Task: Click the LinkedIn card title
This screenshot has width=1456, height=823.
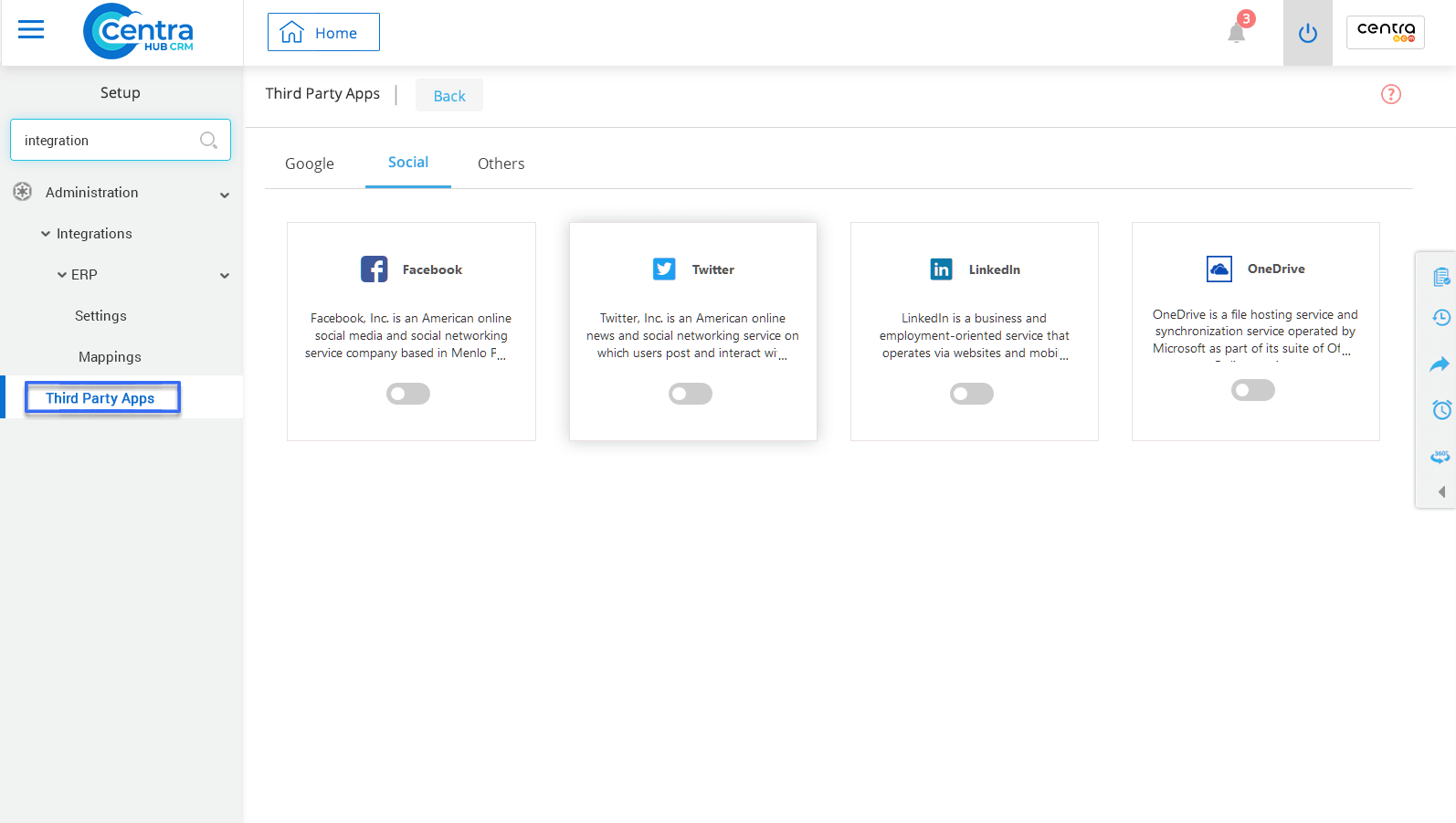Action: [x=995, y=269]
